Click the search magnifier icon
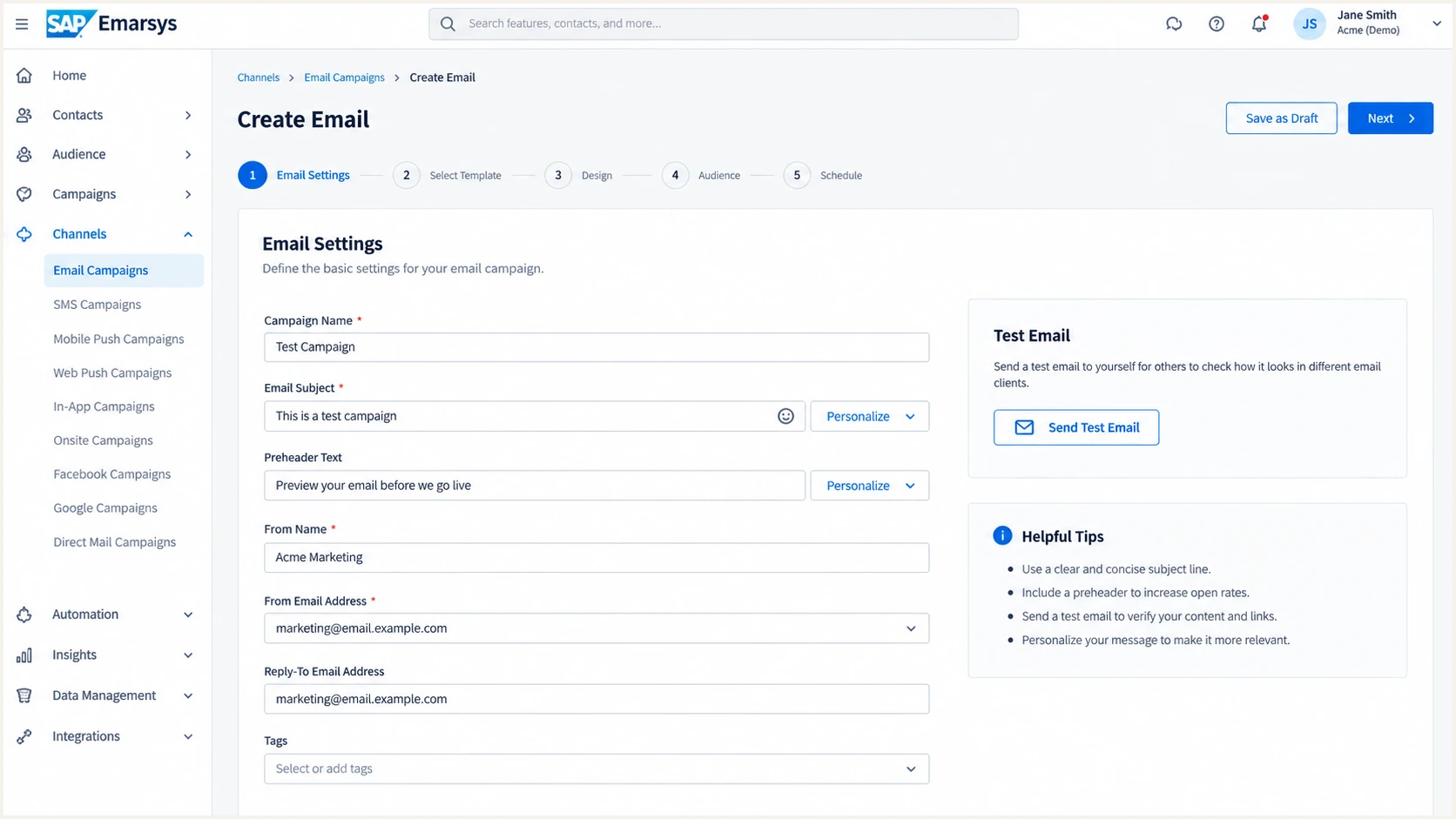 pyautogui.click(x=448, y=24)
